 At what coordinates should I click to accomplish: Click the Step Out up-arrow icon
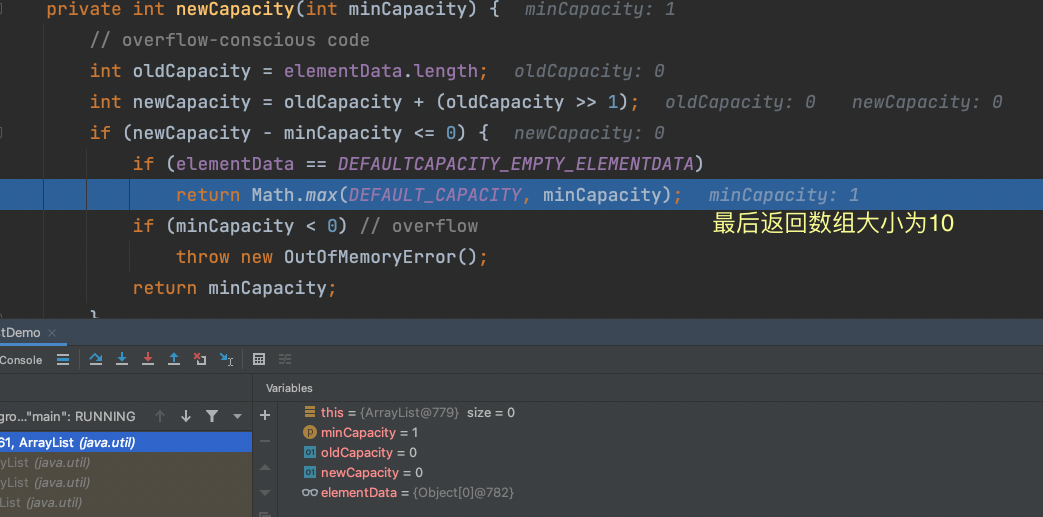click(x=174, y=359)
